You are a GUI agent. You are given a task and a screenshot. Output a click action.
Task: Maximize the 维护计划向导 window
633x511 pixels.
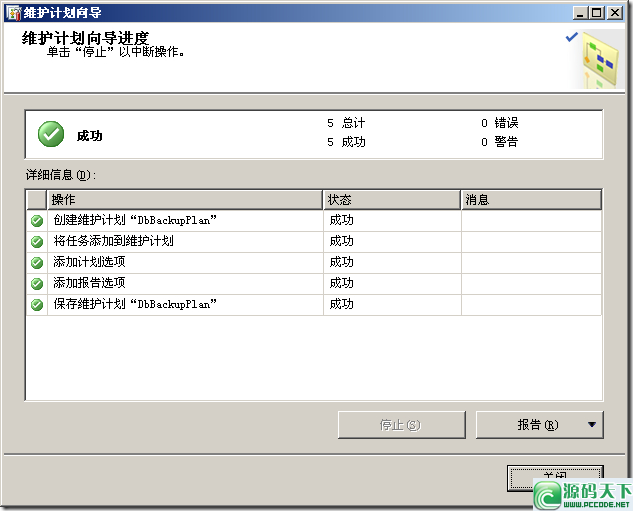[x=597, y=13]
